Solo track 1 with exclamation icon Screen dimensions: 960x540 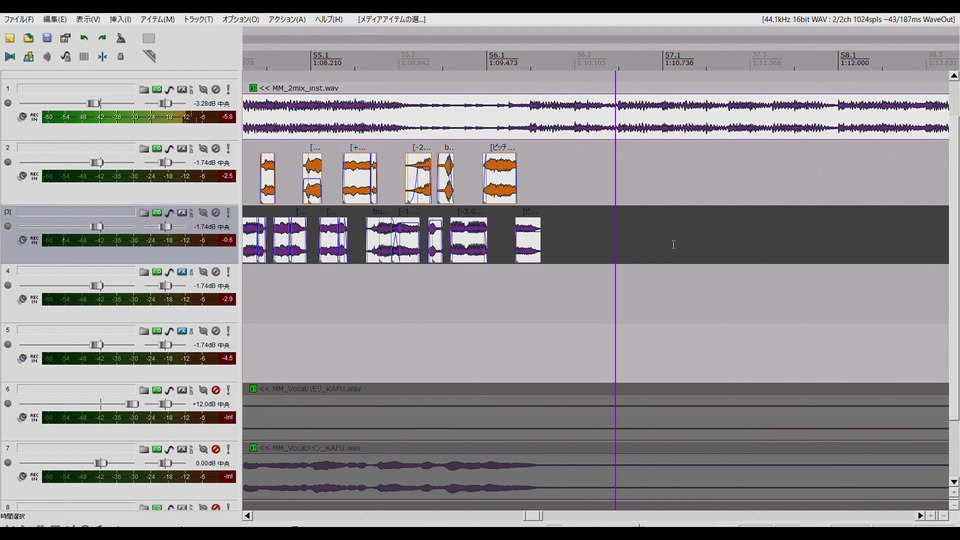coord(228,89)
